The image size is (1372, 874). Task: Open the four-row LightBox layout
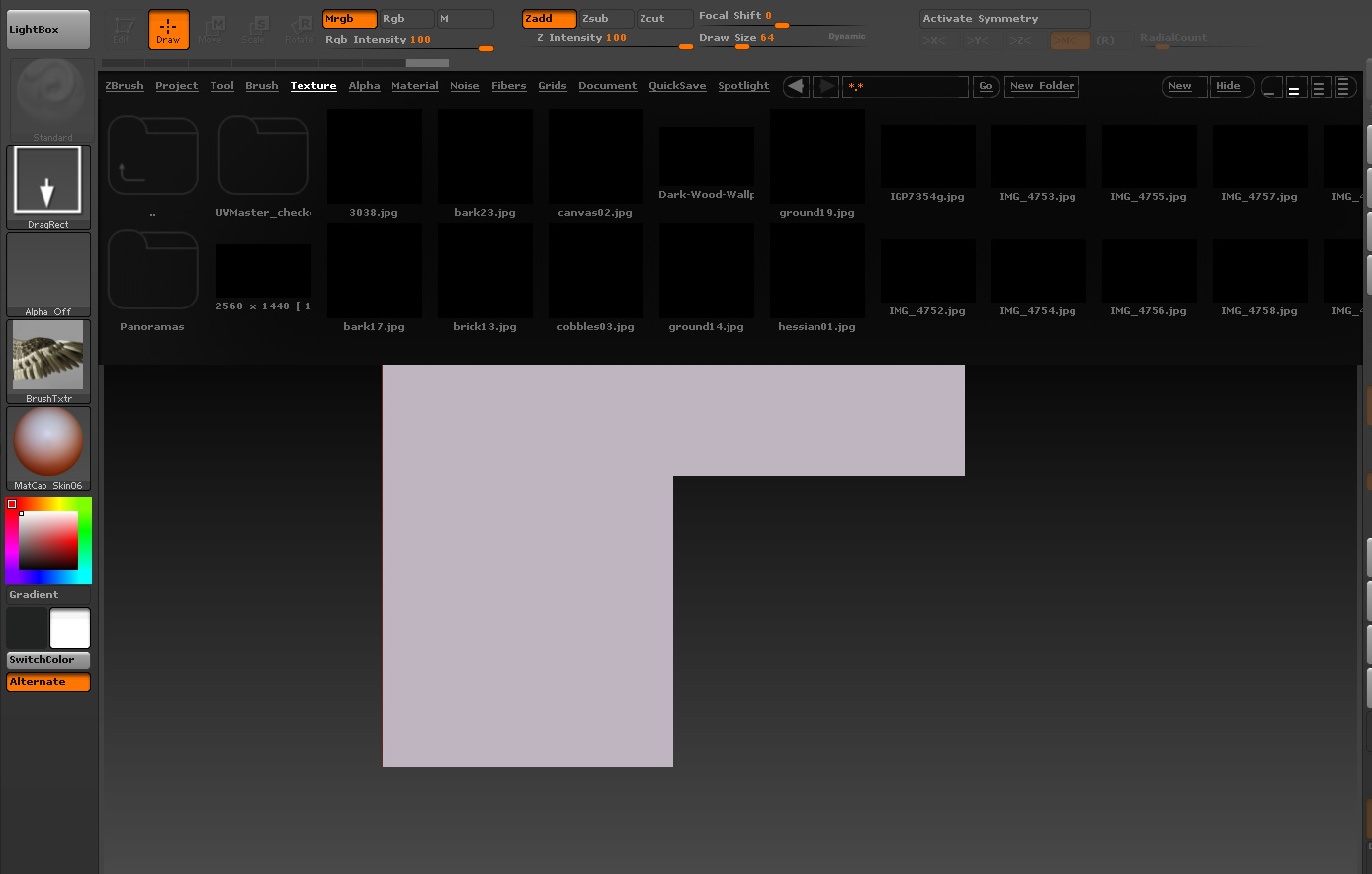1345,87
